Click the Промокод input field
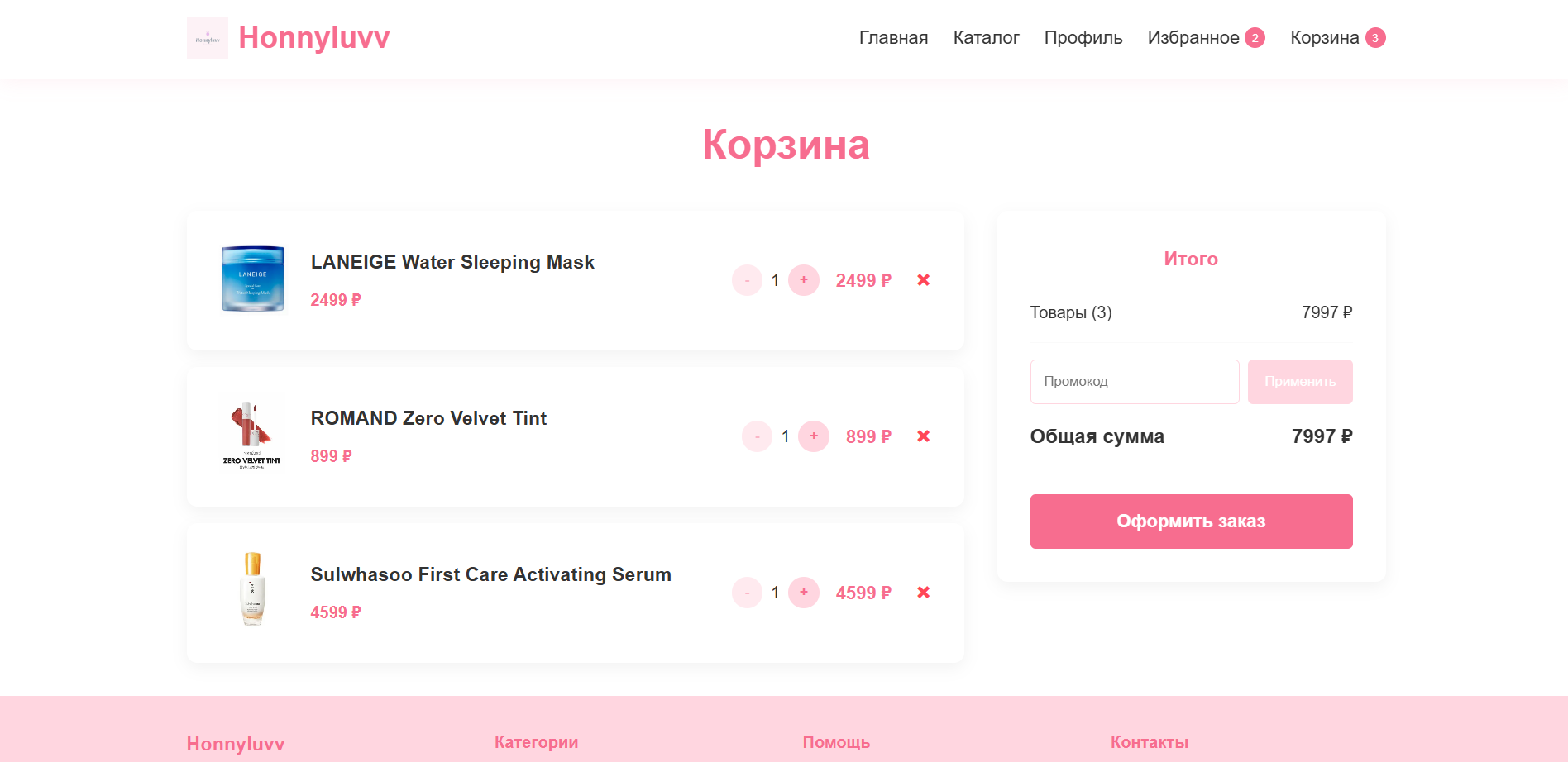This screenshot has height=762, width=1568. tap(1135, 382)
